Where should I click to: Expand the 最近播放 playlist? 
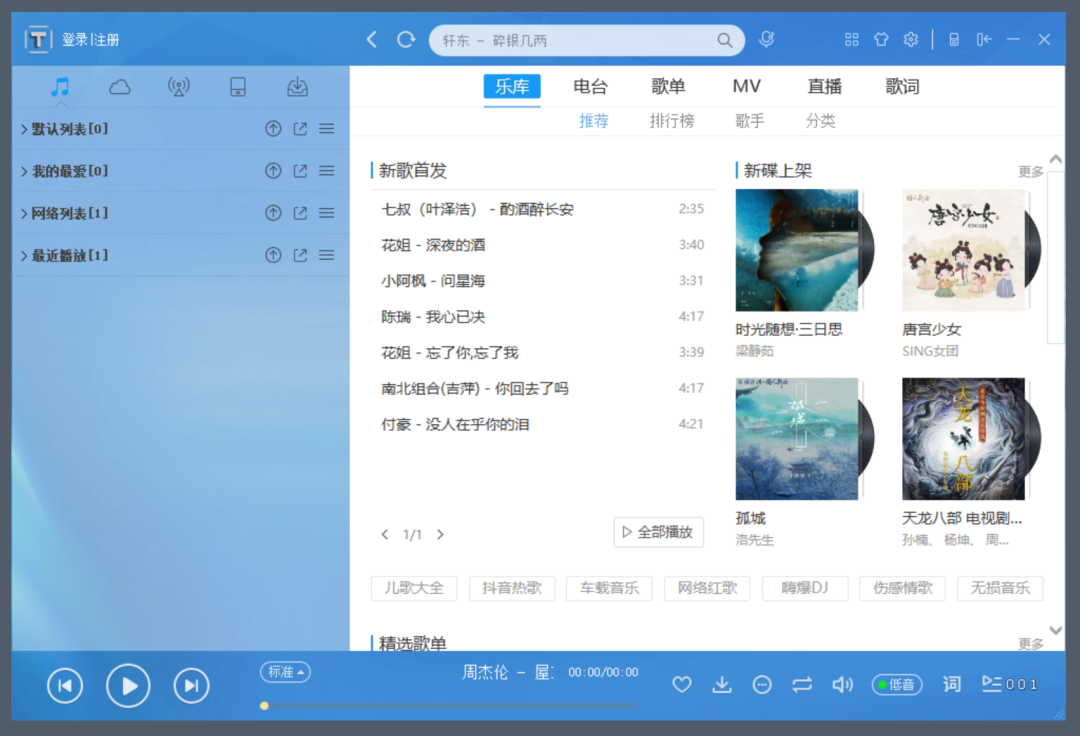pos(24,255)
